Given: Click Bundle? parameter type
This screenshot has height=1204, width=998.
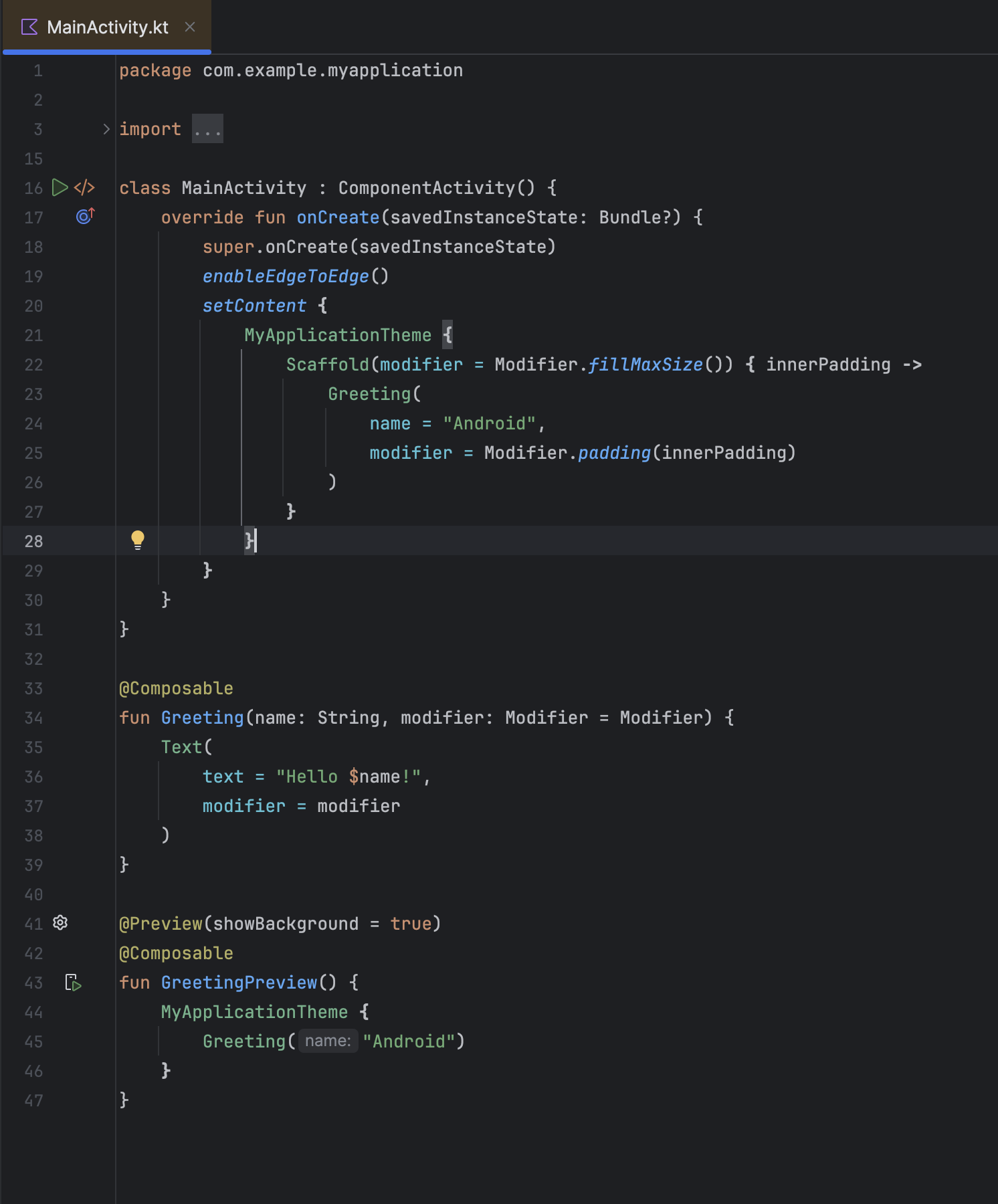Looking at the screenshot, I should pos(635,217).
